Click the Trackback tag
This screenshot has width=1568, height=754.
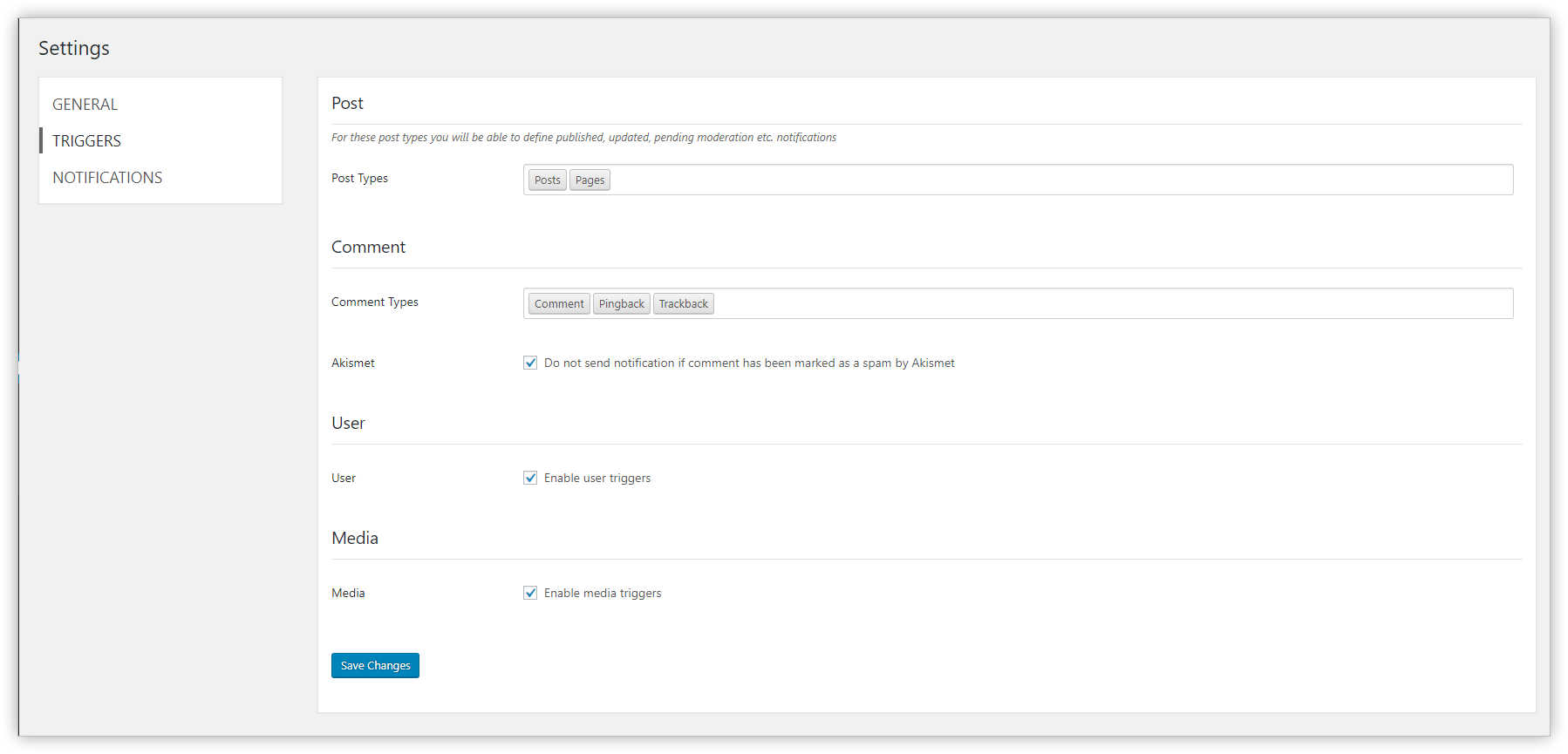(683, 304)
